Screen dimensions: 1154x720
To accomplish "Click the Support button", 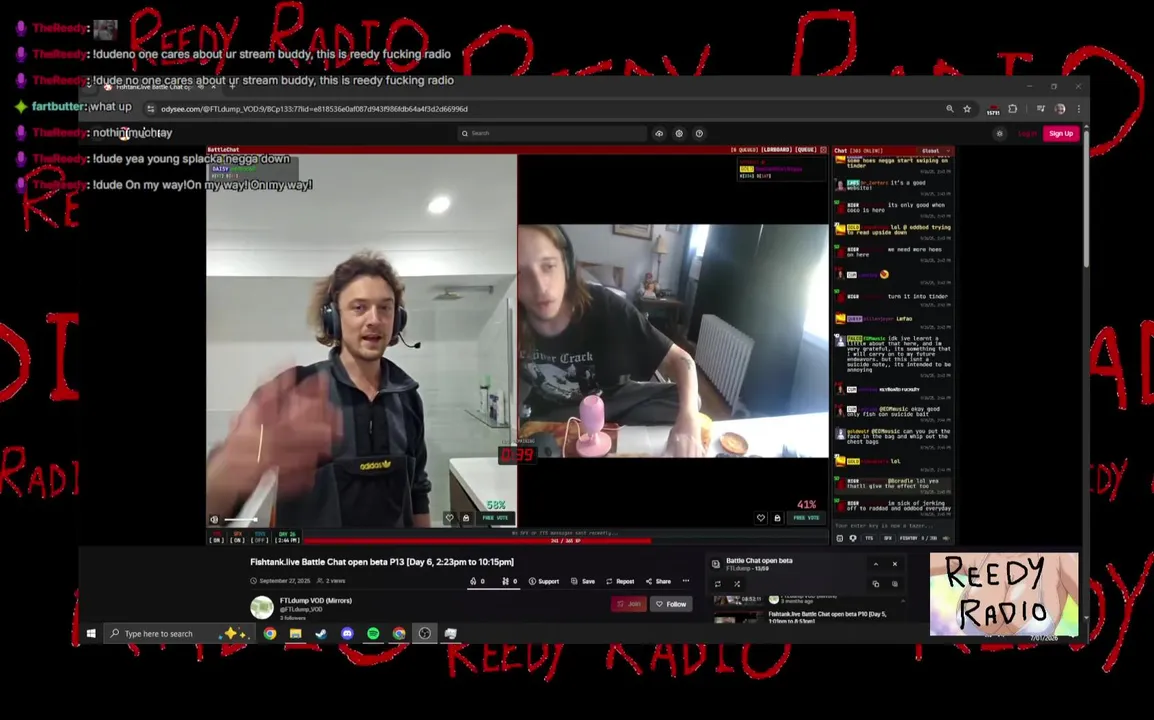I will [544, 581].
